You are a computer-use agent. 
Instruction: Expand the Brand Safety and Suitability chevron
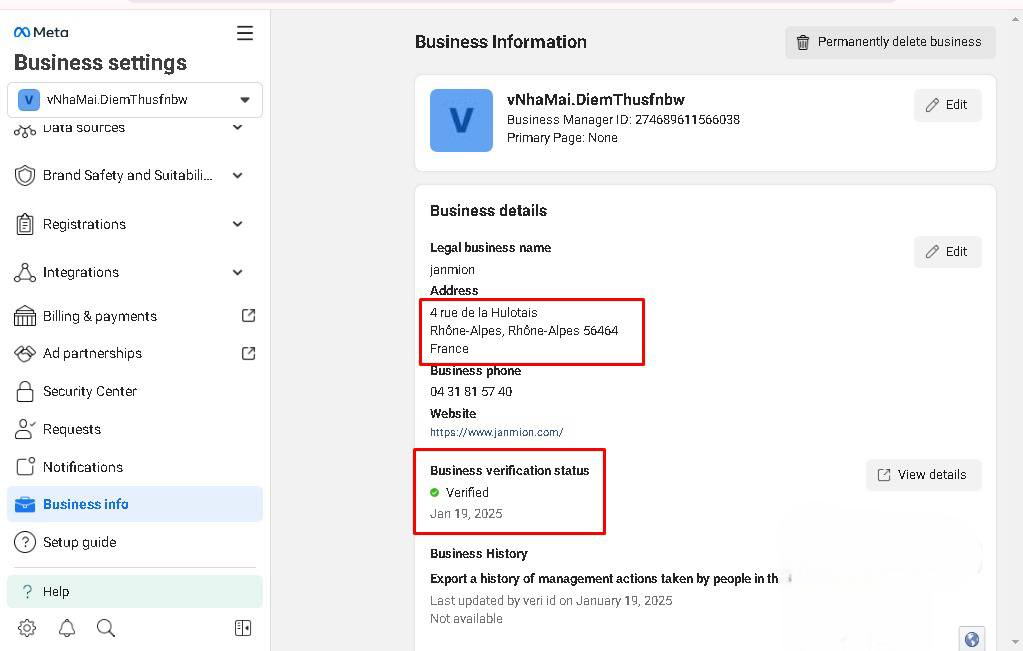[x=238, y=175]
